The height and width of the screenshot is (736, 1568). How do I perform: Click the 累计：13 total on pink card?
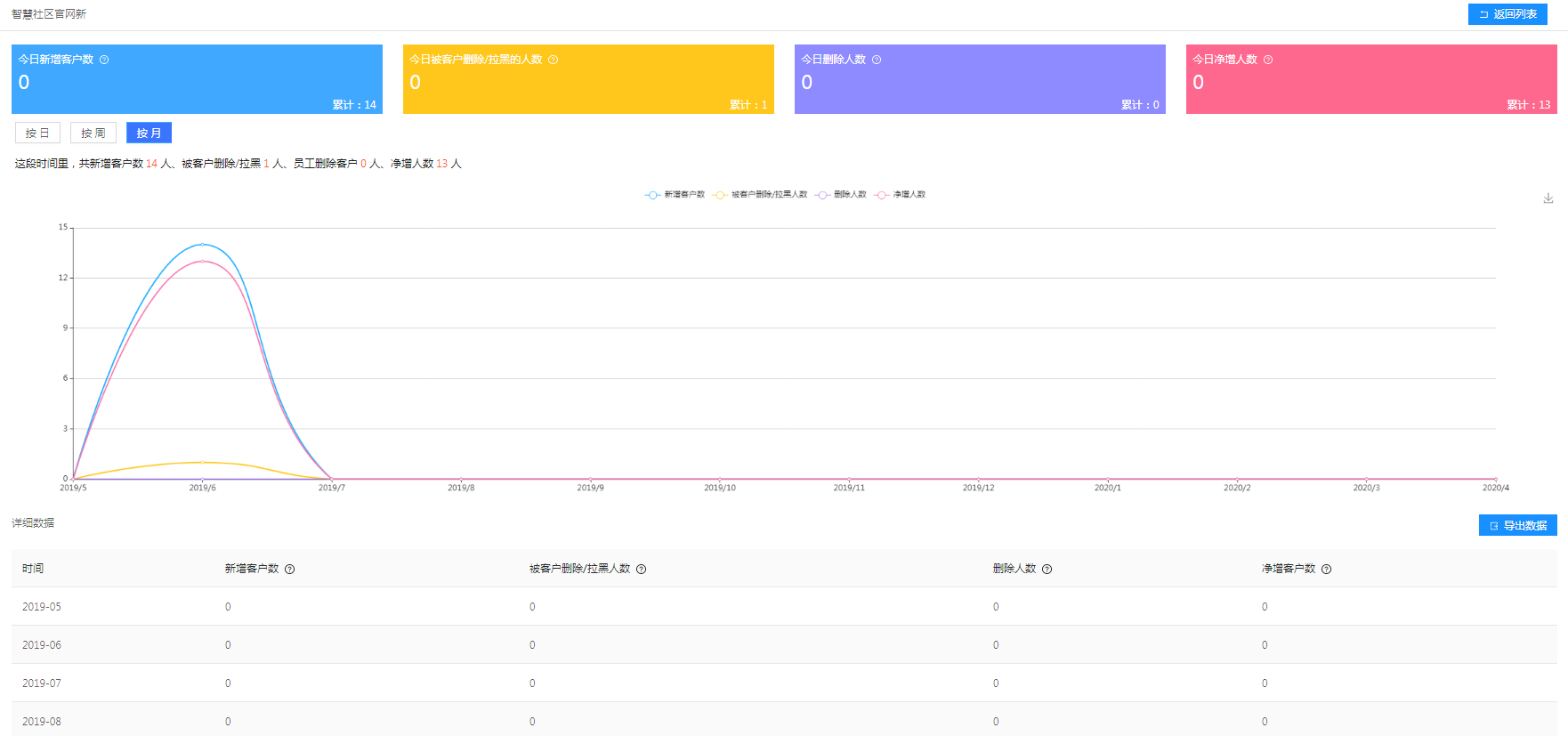pyautogui.click(x=1528, y=105)
